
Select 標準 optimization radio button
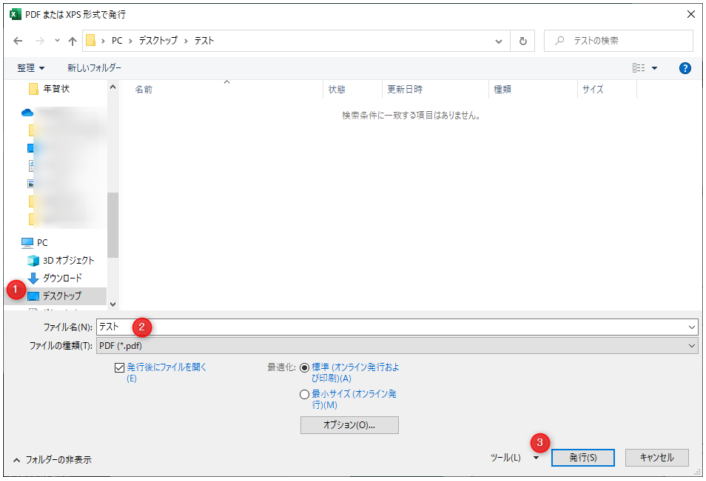(x=305, y=368)
